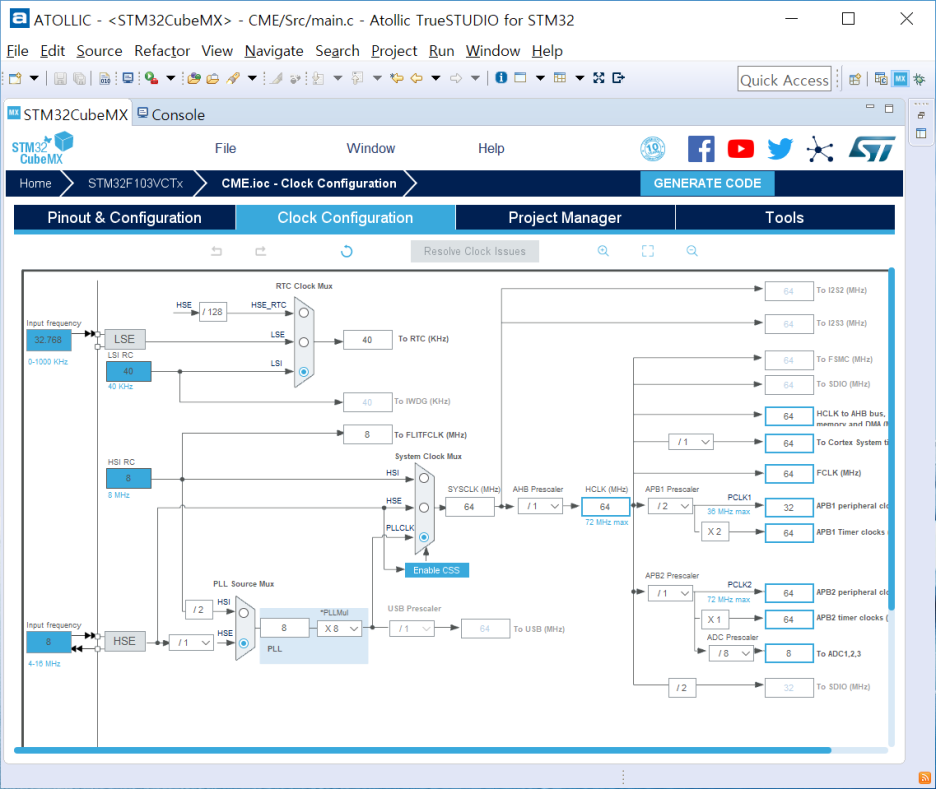936x789 pixels.
Task: Open the APB2 Prescaler dropdown
Action: [670, 593]
